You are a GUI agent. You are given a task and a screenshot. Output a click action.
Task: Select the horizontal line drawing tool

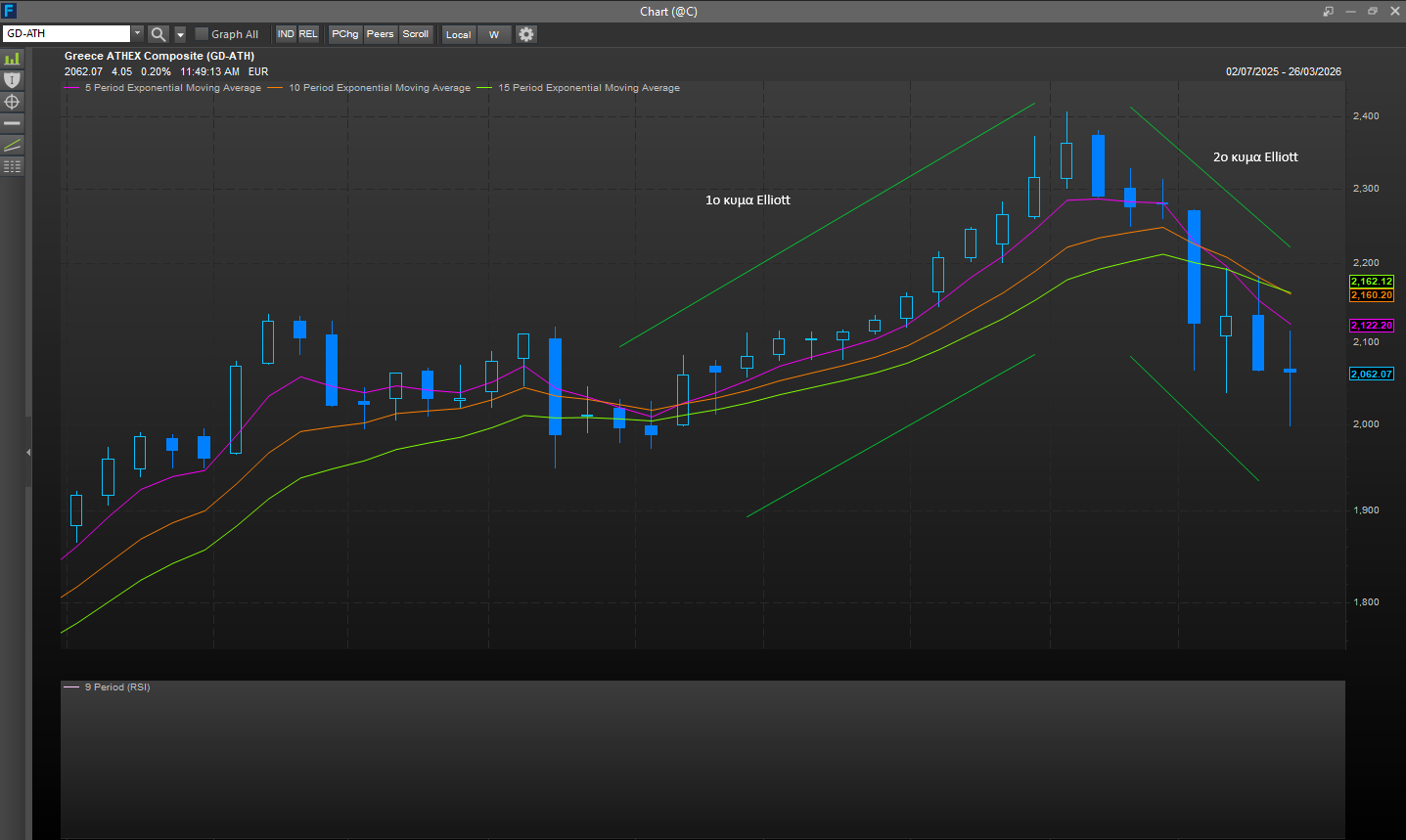(13, 122)
